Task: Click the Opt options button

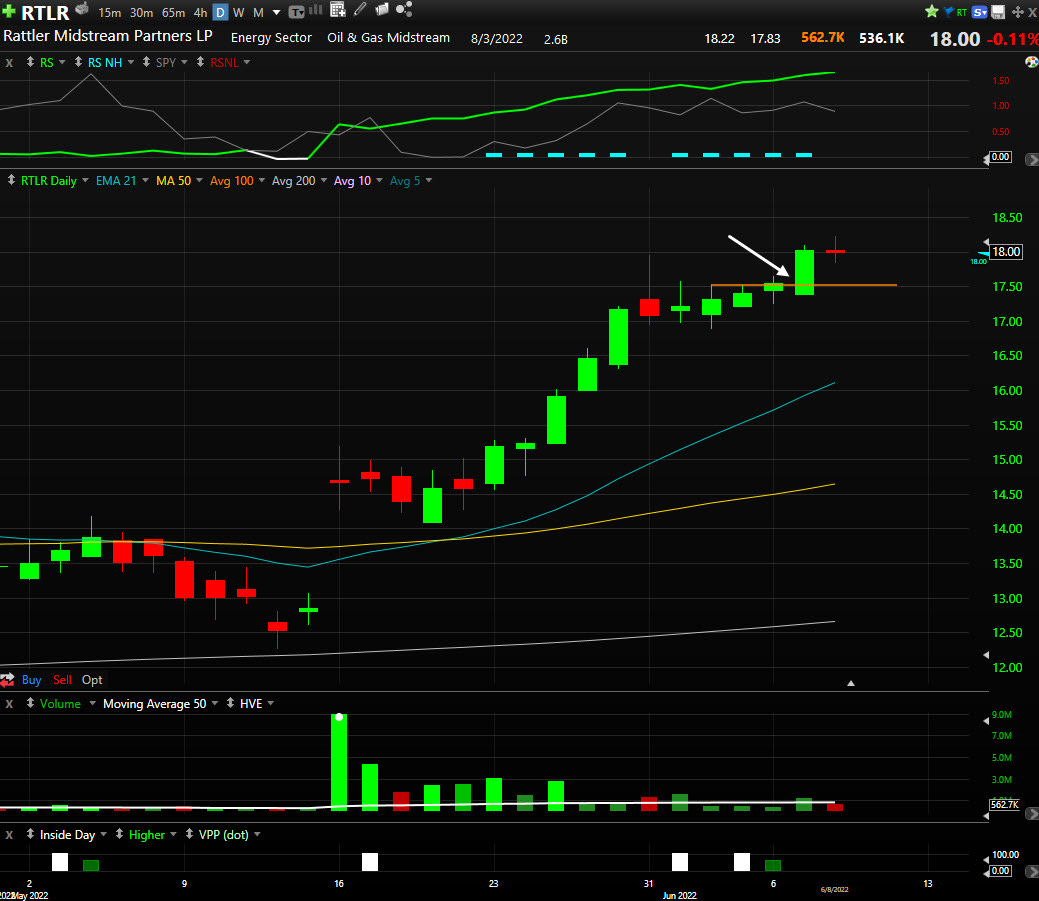Action: [x=92, y=680]
